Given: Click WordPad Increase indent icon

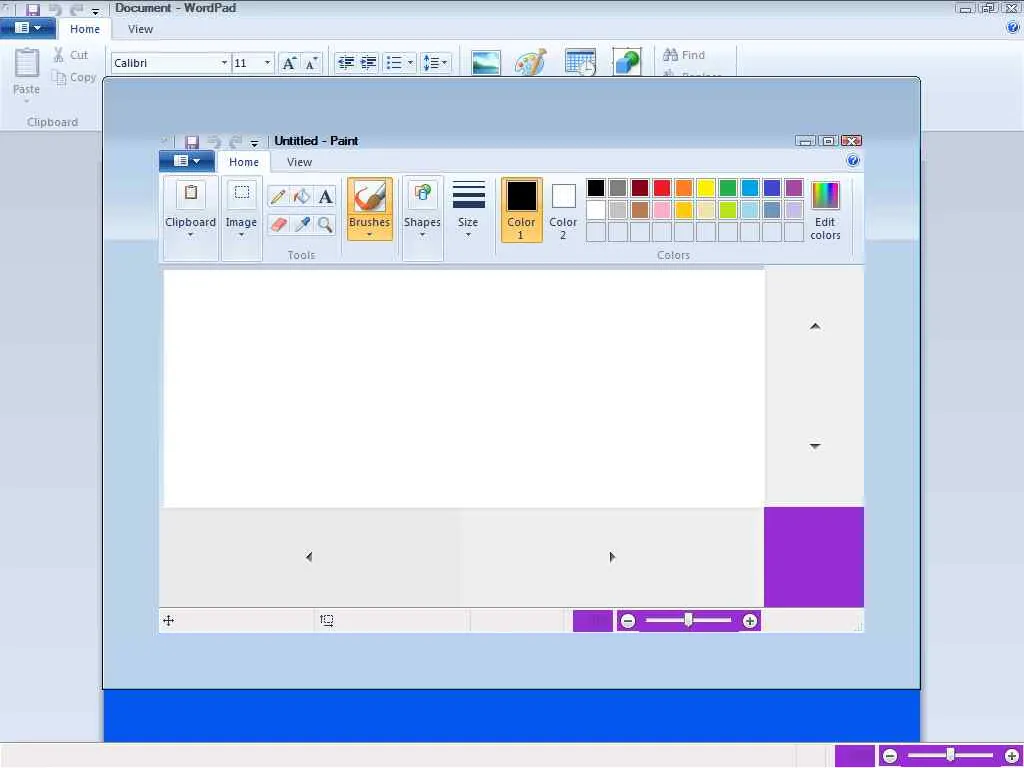Looking at the screenshot, I should (x=368, y=63).
